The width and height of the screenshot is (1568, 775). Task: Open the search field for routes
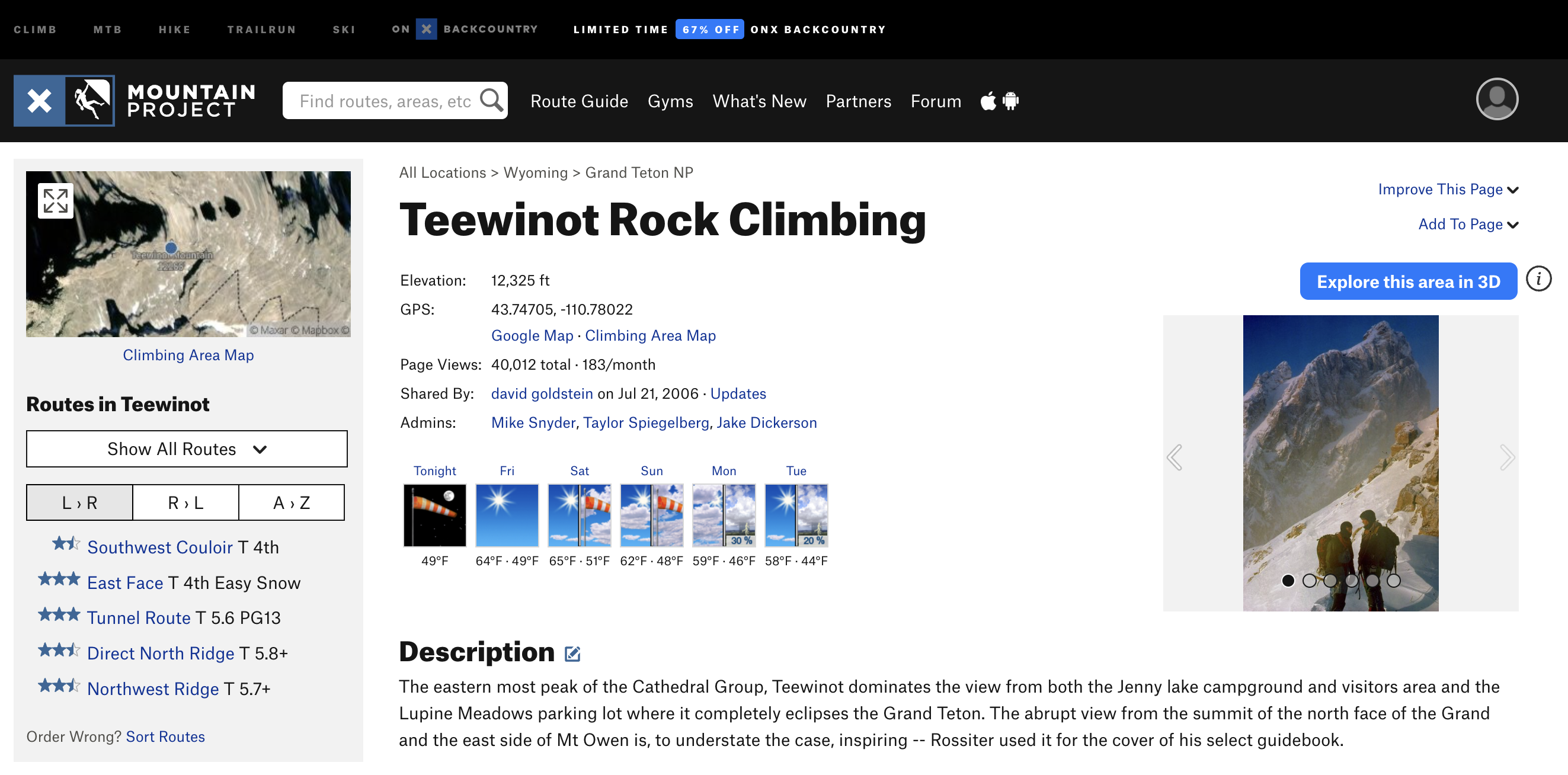click(x=395, y=100)
